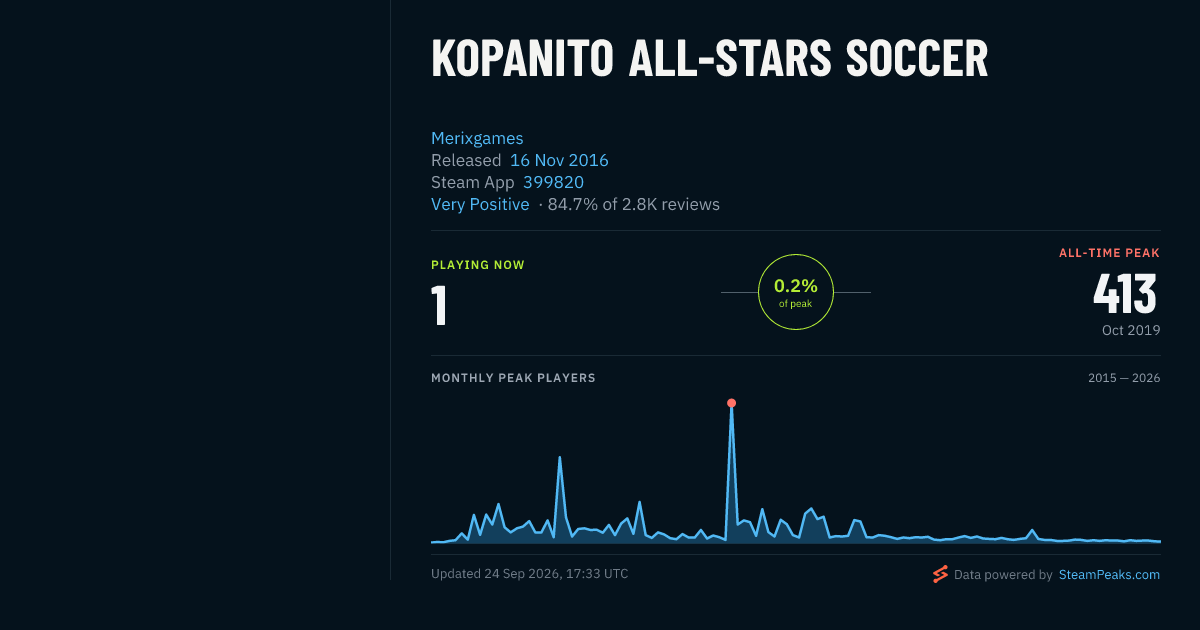Click the Kopanito All-Stars Soccer title
Viewport: 1200px width, 630px height.
pyautogui.click(x=709, y=60)
